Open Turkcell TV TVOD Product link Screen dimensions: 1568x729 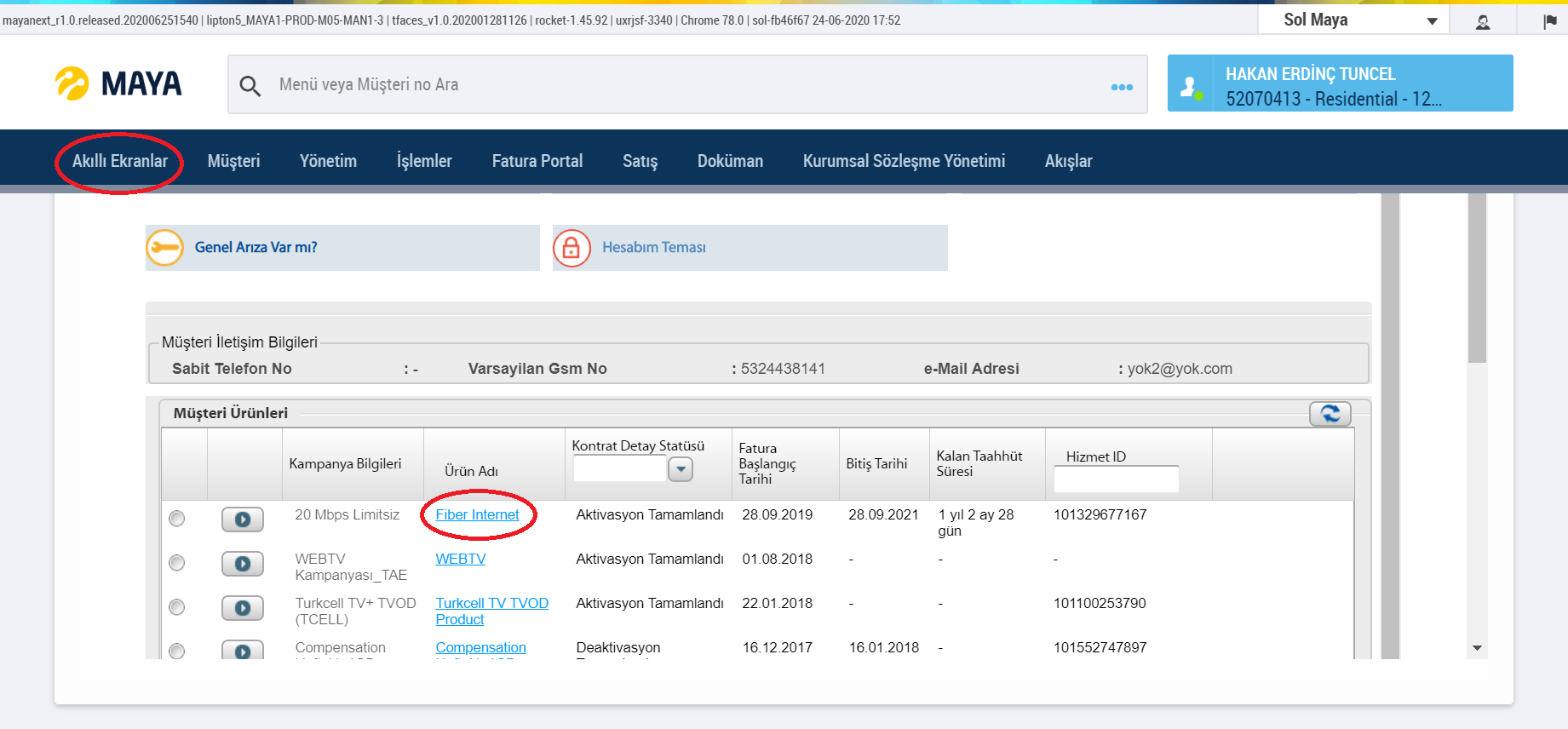[x=491, y=611]
